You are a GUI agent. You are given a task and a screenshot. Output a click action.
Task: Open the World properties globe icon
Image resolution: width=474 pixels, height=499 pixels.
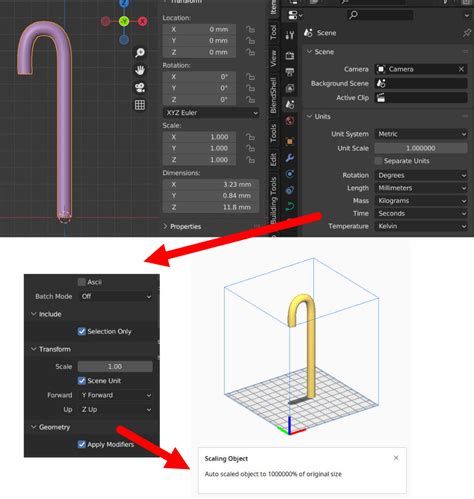coord(290,121)
